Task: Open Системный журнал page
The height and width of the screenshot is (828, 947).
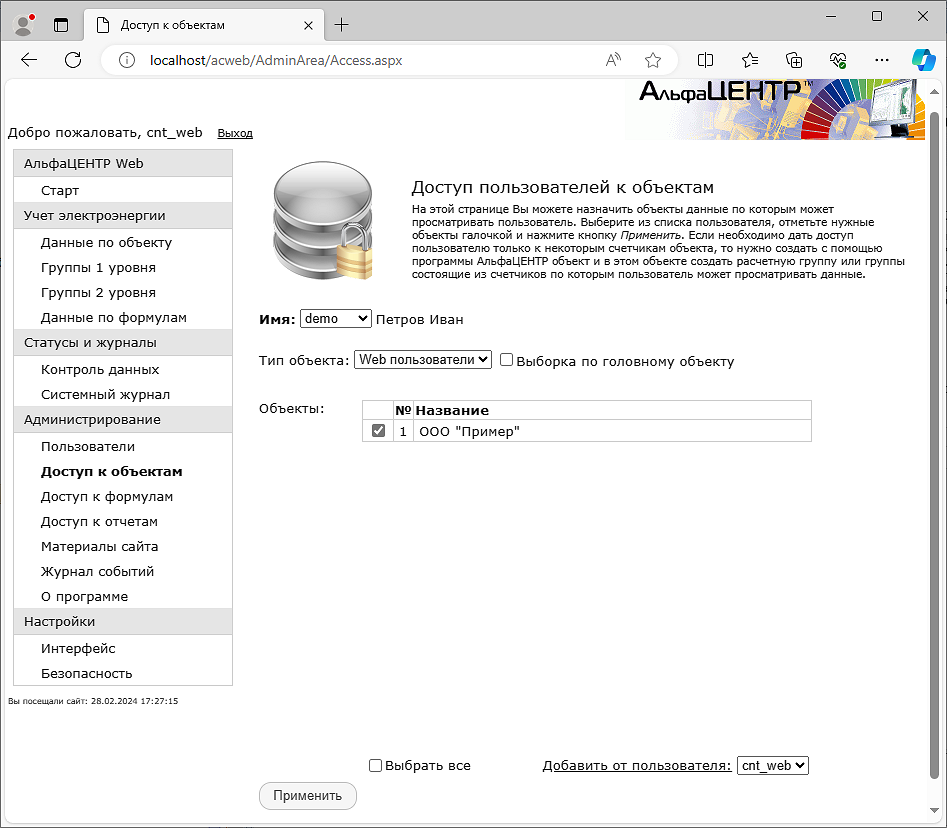Action: [x=106, y=394]
